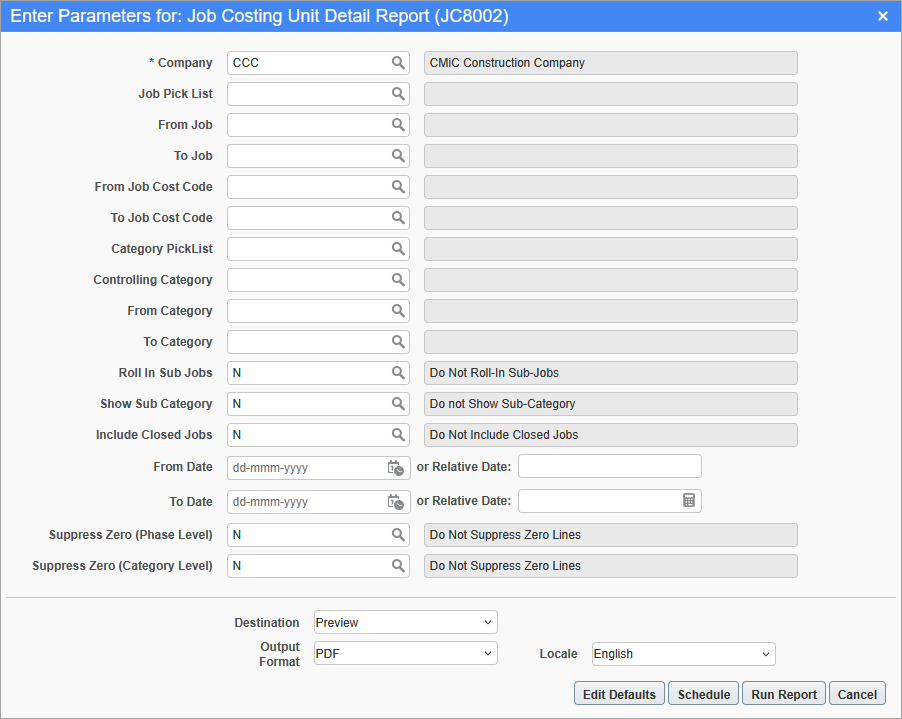This screenshot has height=719, width=902.
Task: Open the Schedule dialog
Action: [x=703, y=693]
